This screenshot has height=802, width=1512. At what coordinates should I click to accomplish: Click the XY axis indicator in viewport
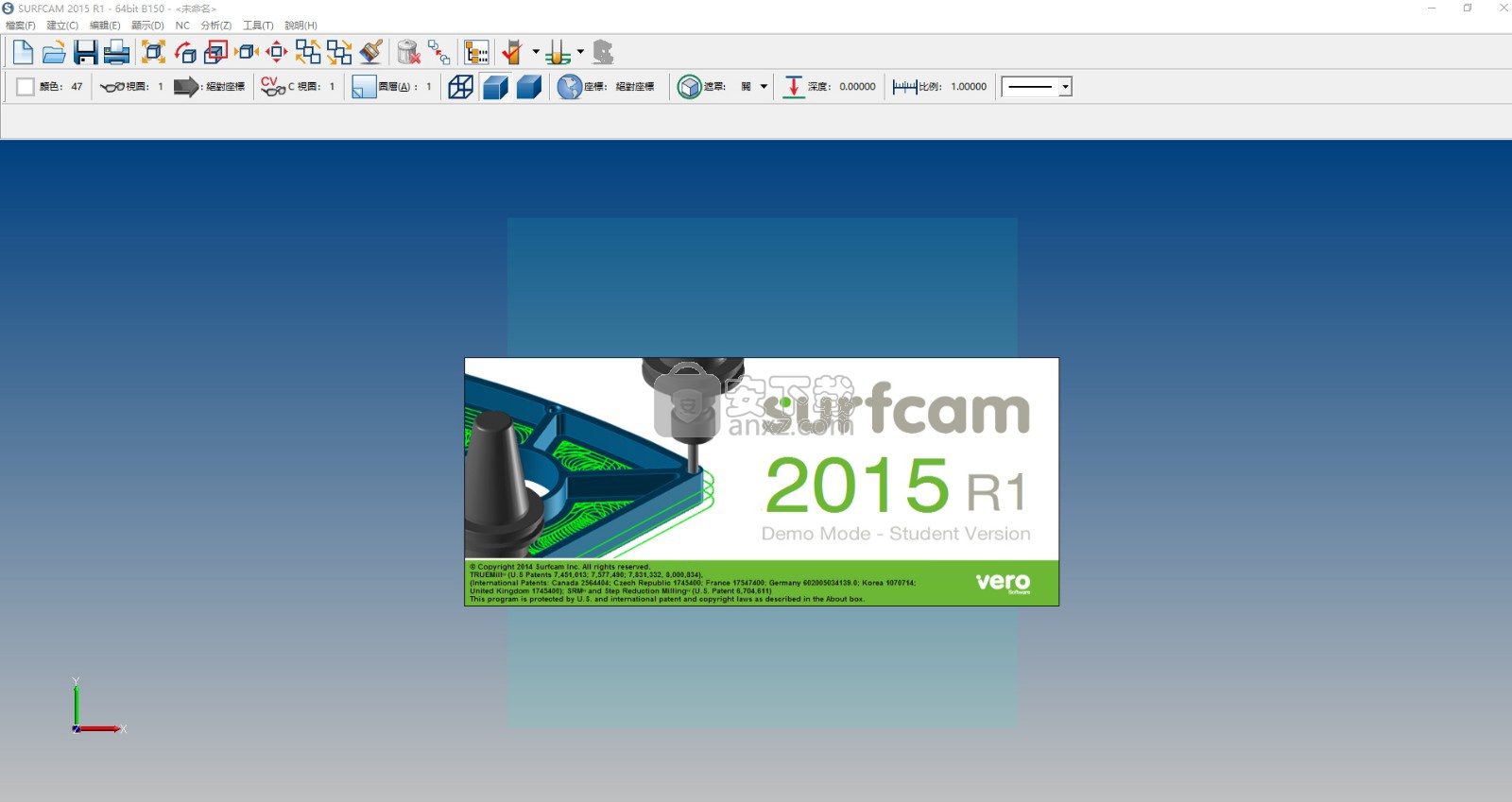coord(98,706)
